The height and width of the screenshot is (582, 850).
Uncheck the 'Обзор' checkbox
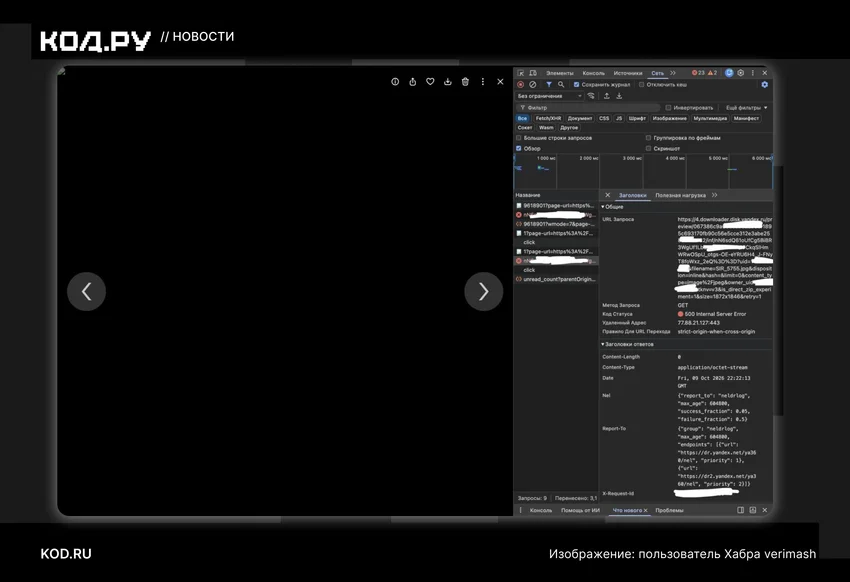coord(519,148)
